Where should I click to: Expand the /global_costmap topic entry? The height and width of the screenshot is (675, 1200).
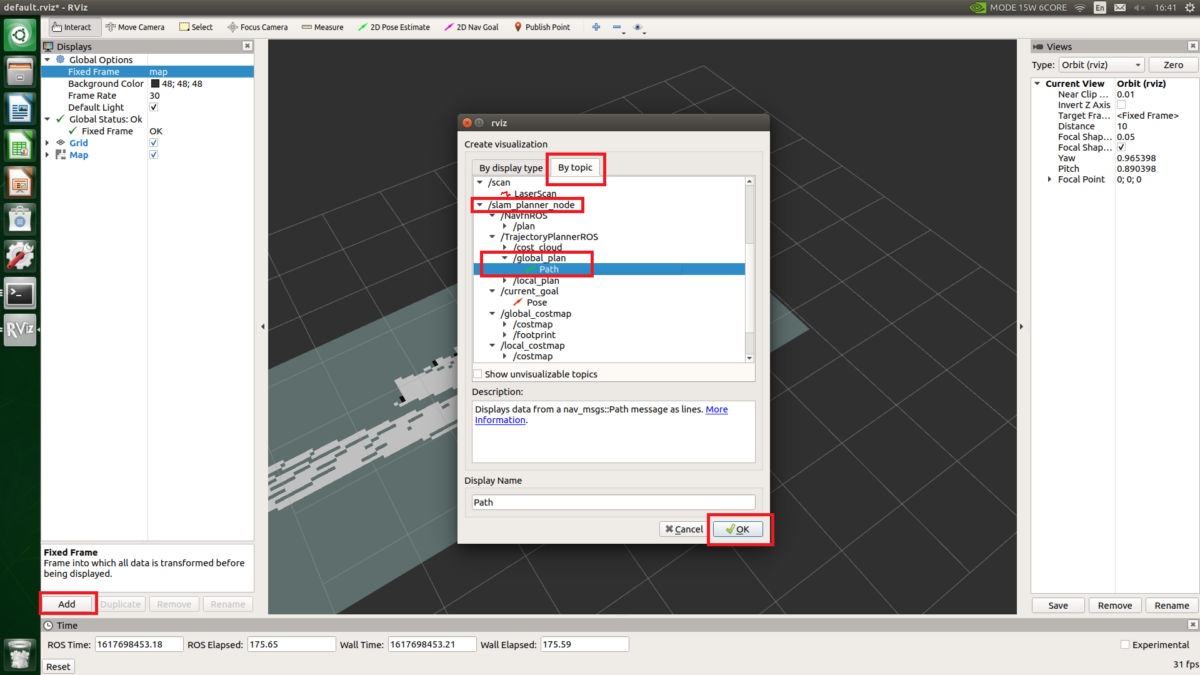pos(490,313)
